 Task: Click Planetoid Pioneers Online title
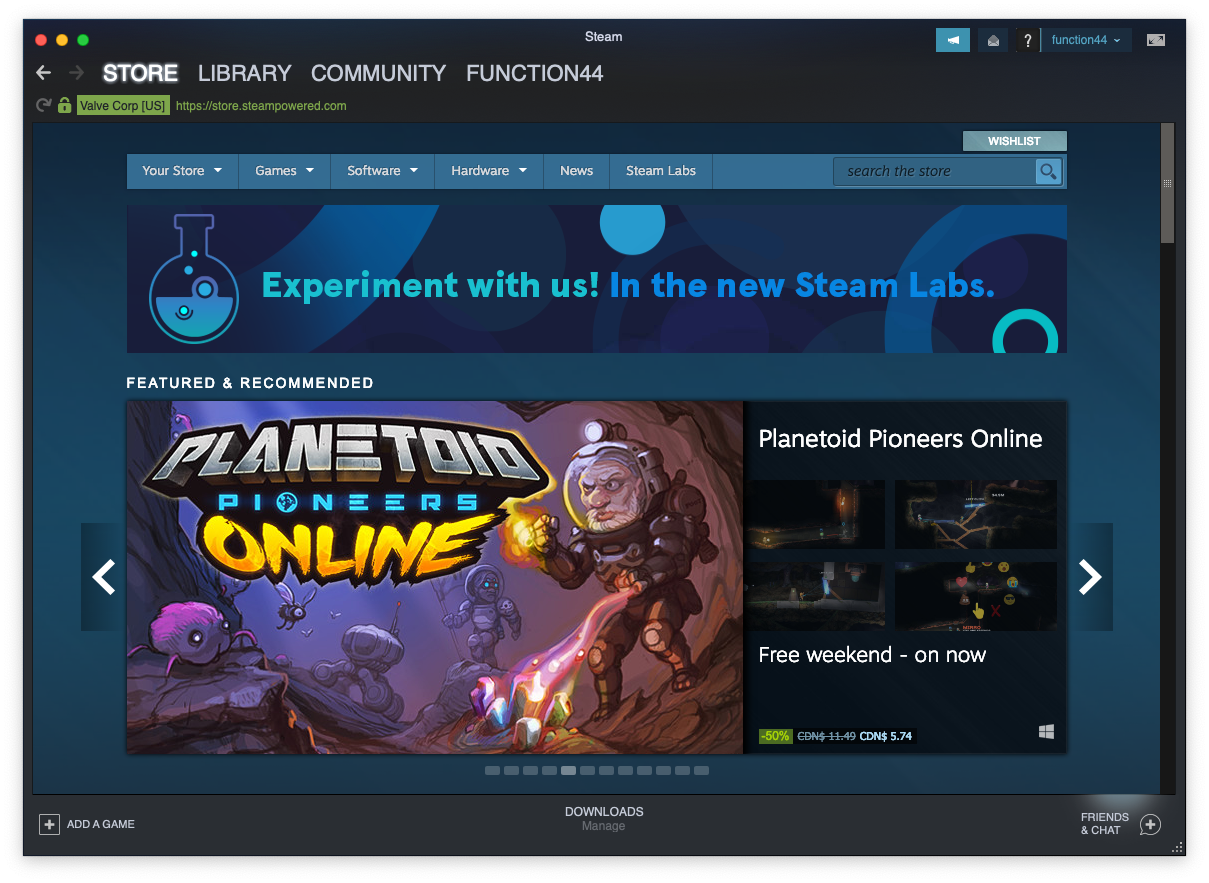tap(900, 438)
